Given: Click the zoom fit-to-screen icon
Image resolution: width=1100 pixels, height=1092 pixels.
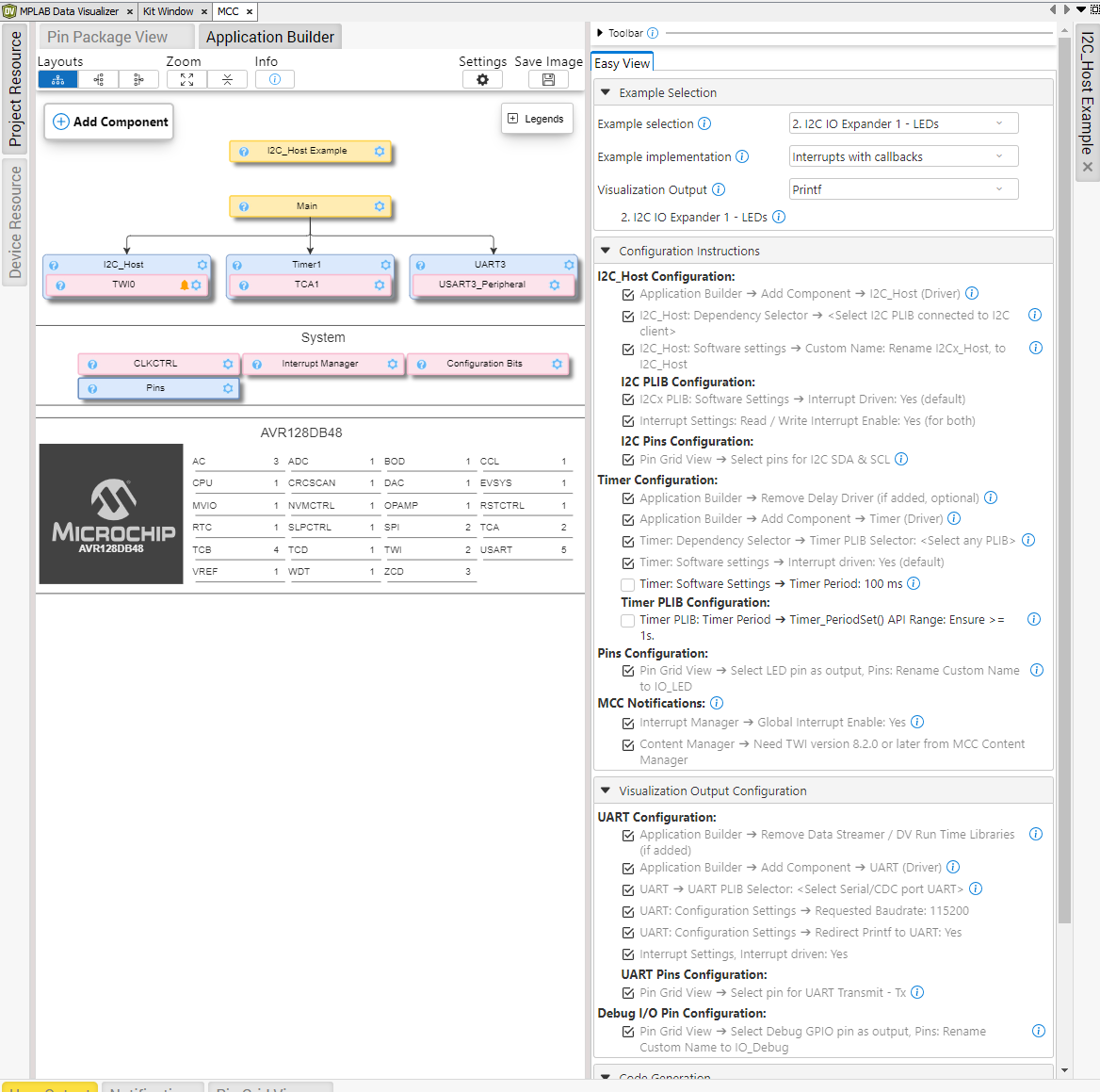Looking at the screenshot, I should [186, 80].
